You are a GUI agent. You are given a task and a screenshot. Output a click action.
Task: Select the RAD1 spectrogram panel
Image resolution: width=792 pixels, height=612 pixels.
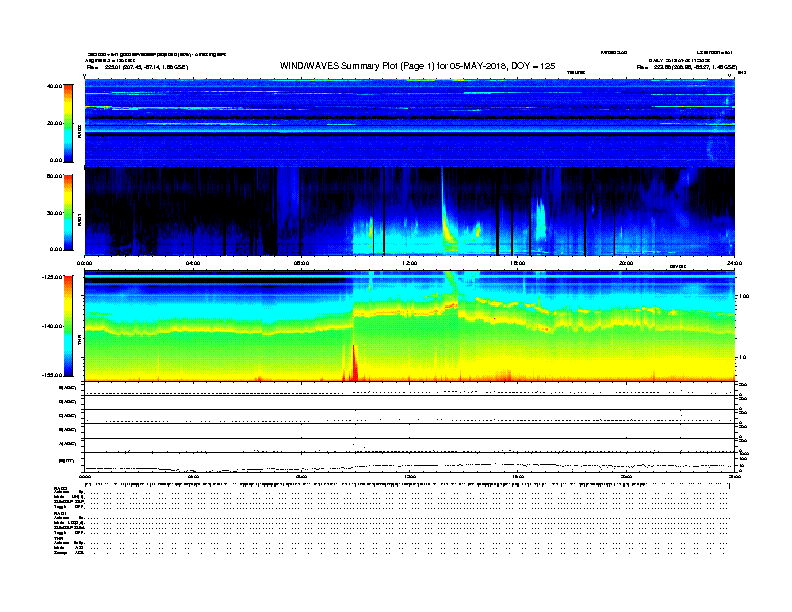[410, 212]
